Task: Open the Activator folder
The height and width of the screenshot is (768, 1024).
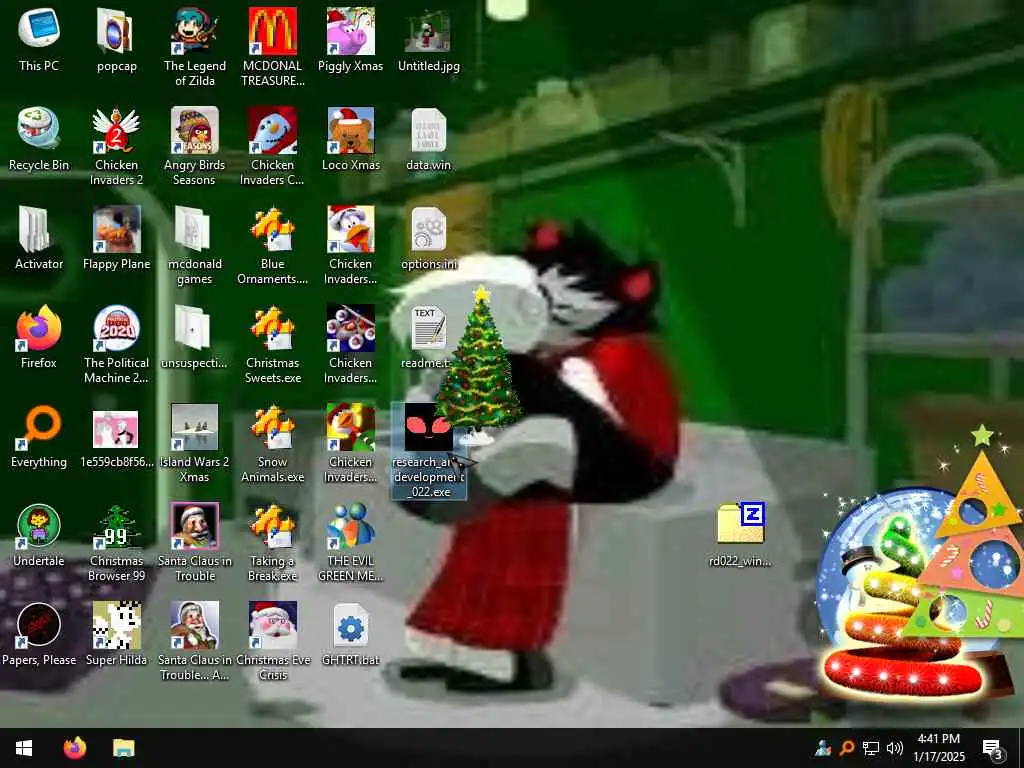Action: (39, 238)
